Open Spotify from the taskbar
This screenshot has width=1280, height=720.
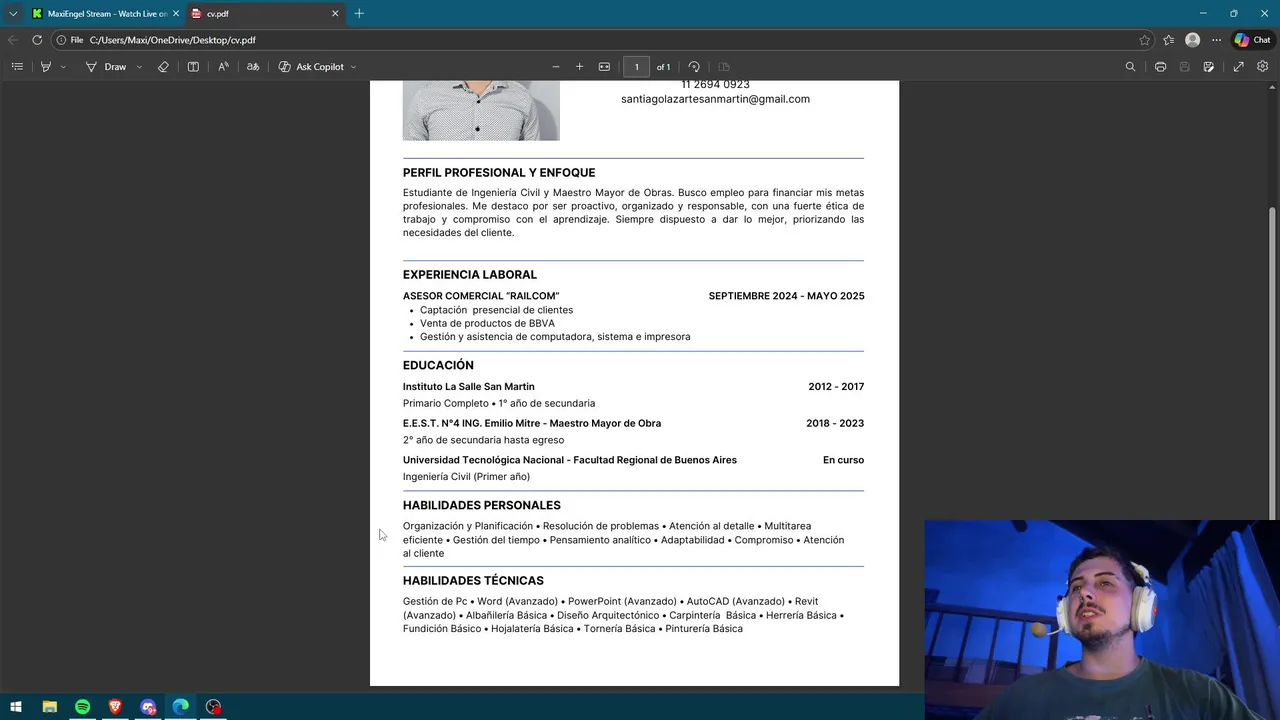coord(82,707)
